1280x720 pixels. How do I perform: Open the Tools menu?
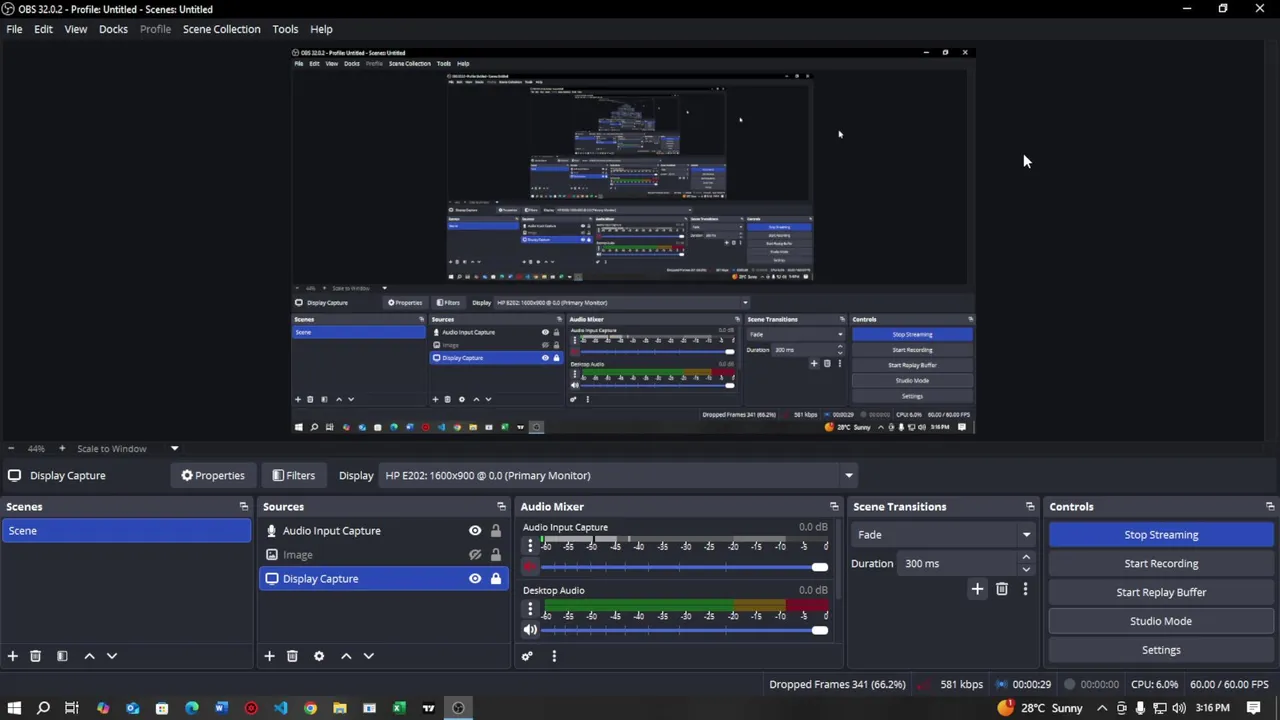point(285,29)
